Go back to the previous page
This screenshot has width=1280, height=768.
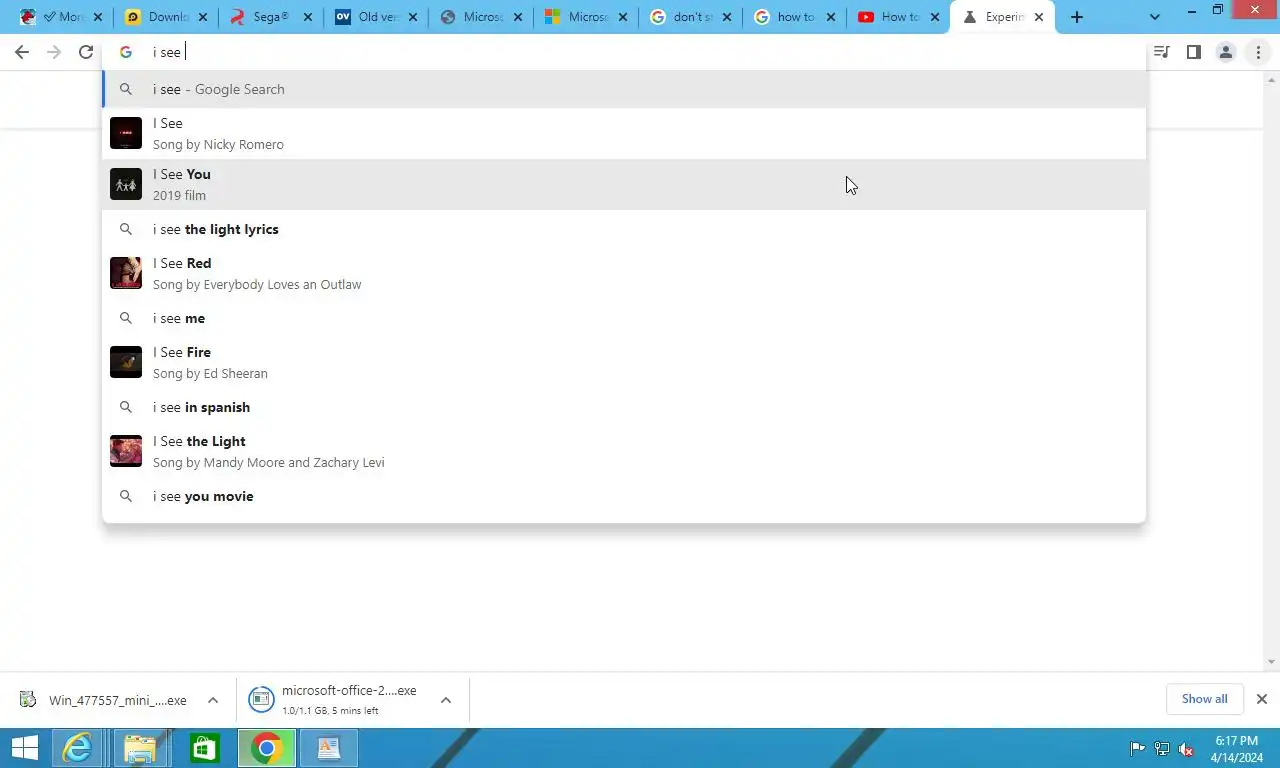[x=22, y=52]
